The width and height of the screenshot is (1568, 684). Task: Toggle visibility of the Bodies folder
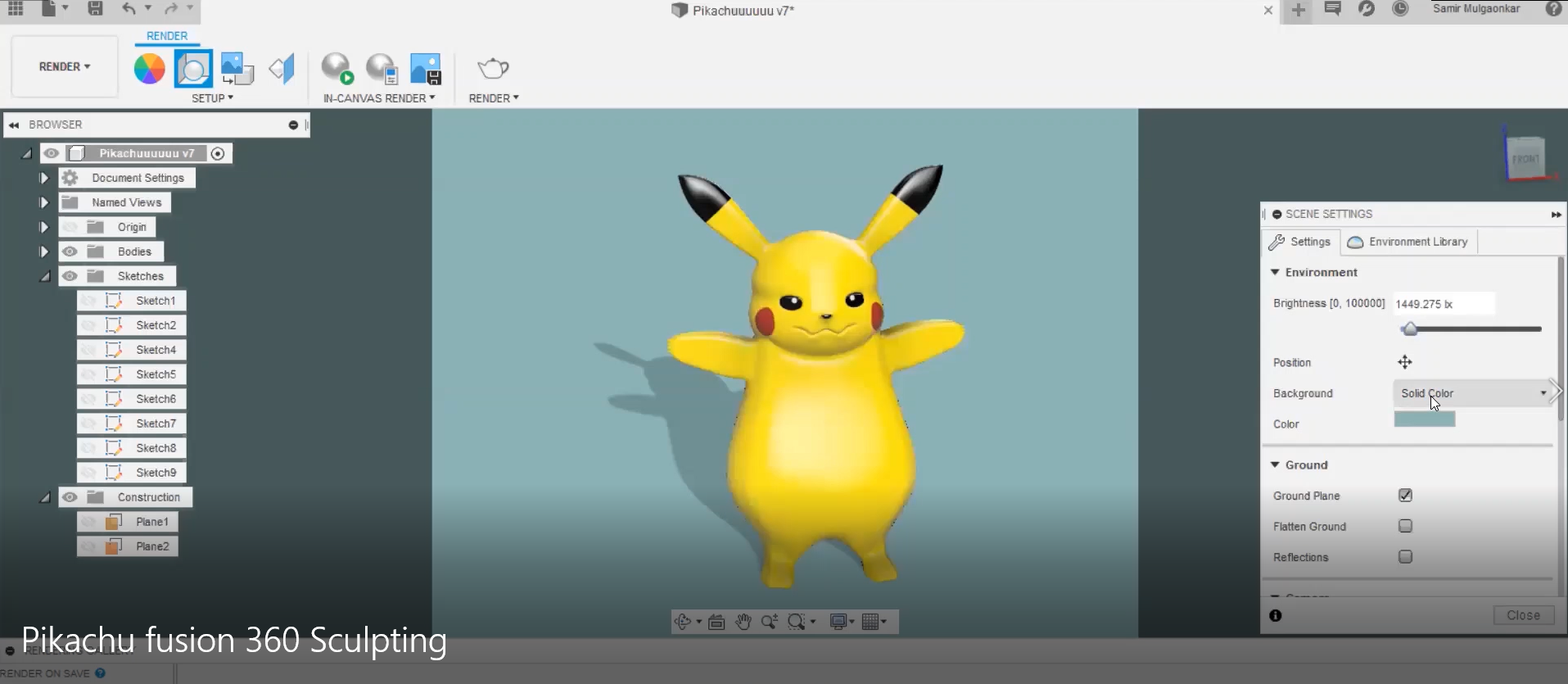click(70, 251)
